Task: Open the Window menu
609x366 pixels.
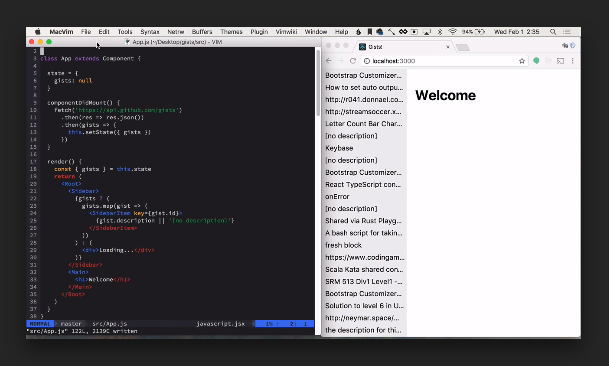Action: [315, 32]
